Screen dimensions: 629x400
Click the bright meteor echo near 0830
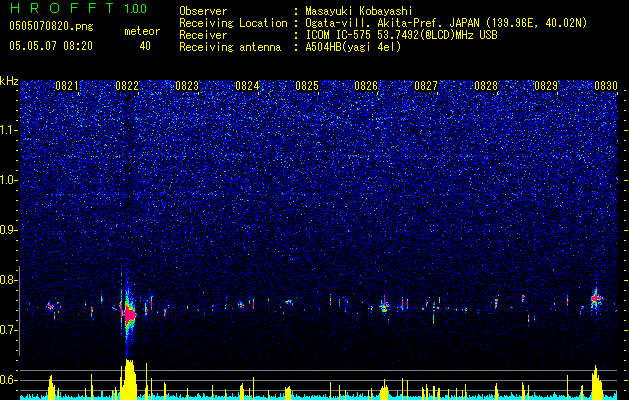[x=596, y=298]
